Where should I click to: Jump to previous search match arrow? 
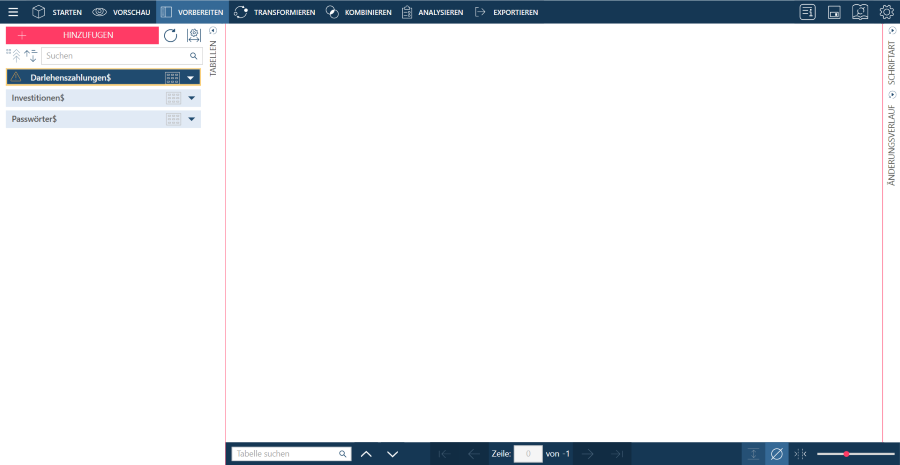[366, 454]
